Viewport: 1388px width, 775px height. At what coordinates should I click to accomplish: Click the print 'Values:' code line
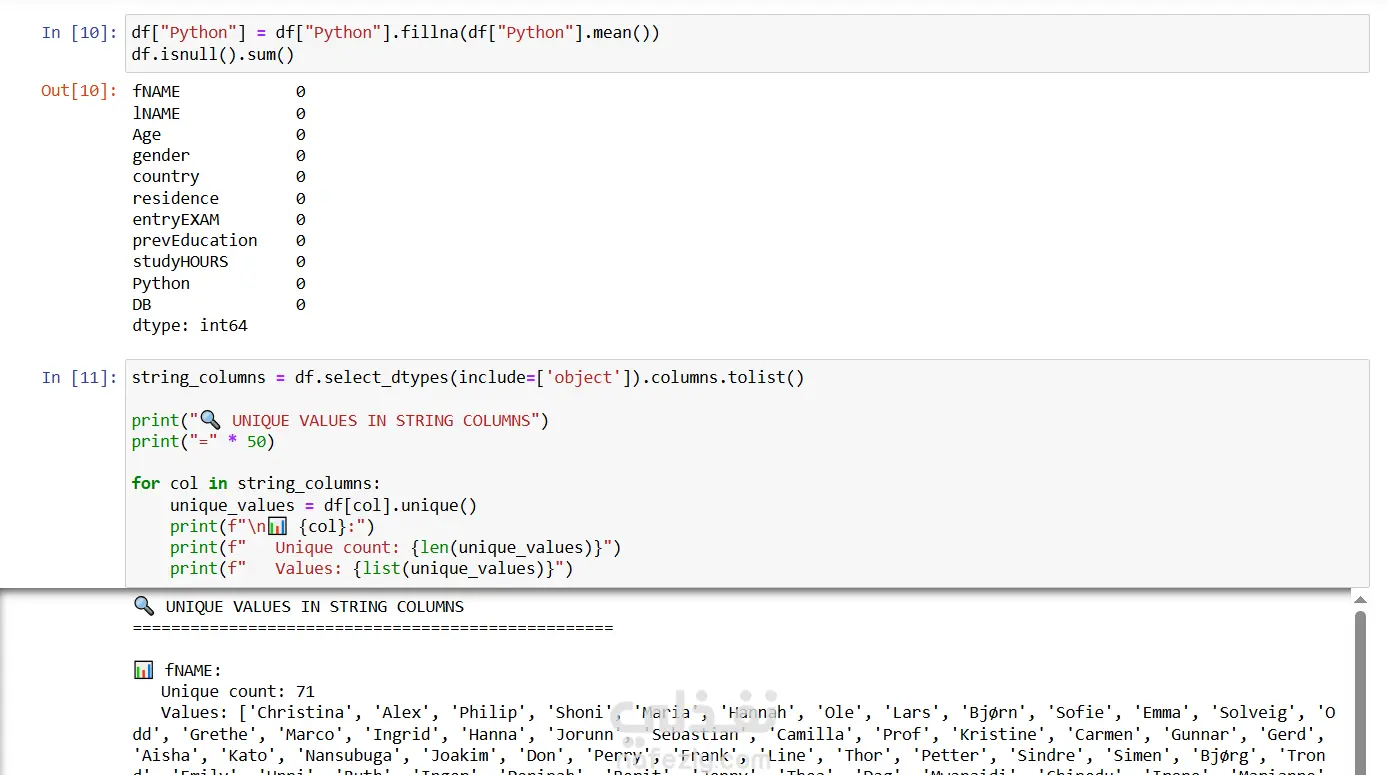(371, 569)
